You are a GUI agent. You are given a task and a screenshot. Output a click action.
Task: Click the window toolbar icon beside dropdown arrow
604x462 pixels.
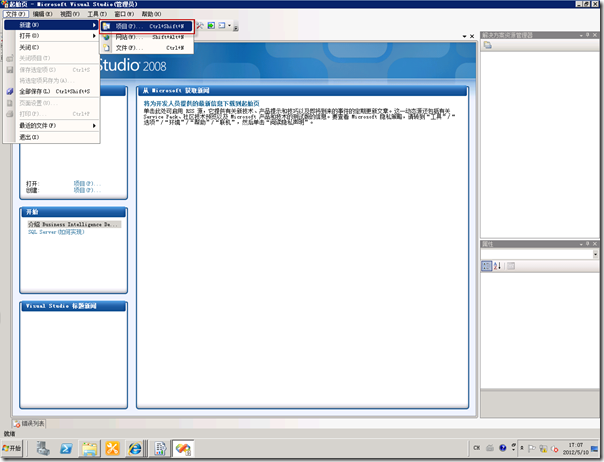(222, 25)
